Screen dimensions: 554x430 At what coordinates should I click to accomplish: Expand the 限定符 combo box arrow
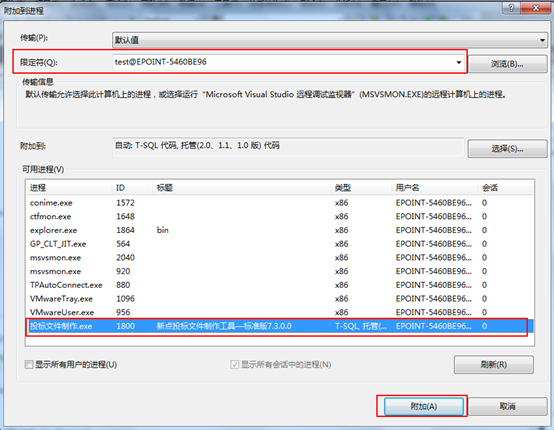pyautogui.click(x=459, y=62)
